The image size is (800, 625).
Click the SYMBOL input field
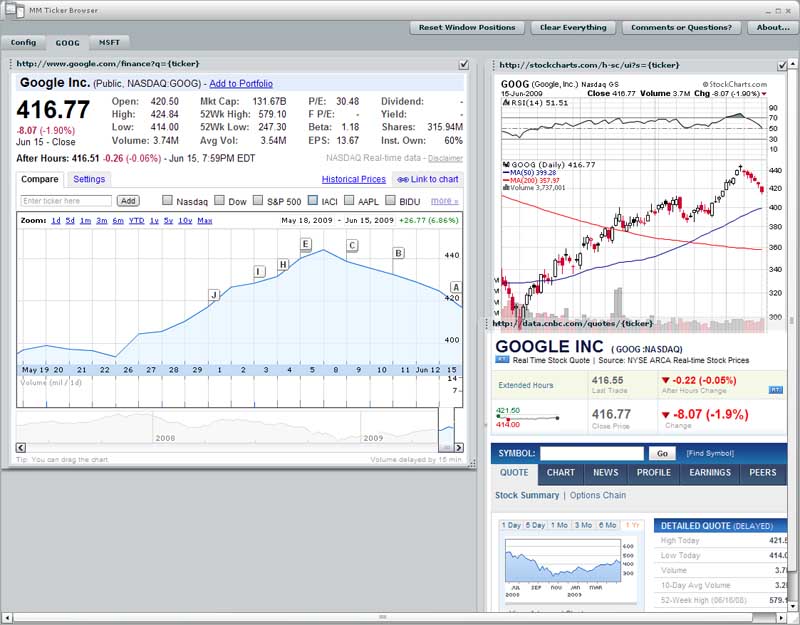(x=592, y=453)
